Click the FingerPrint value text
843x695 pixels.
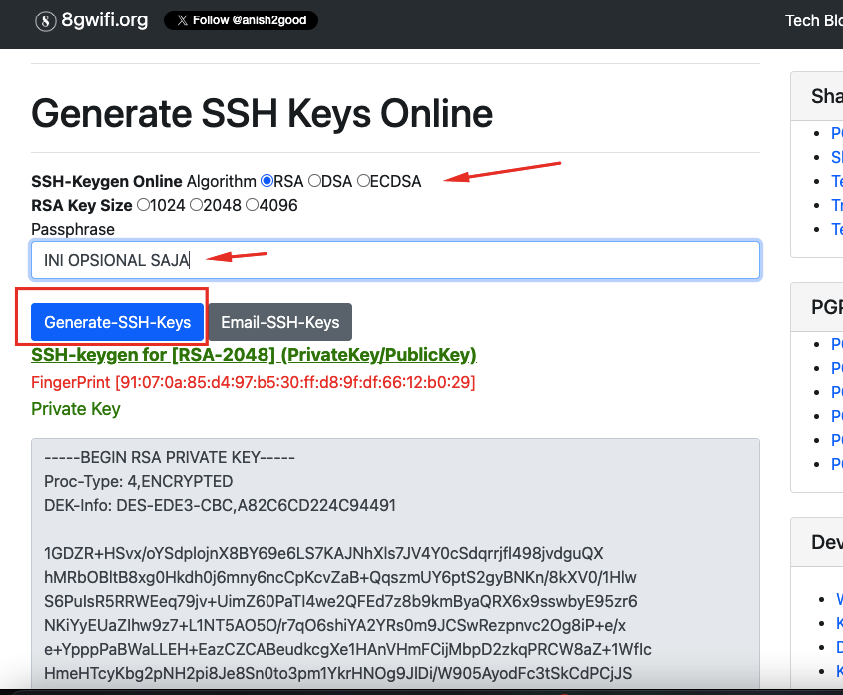(x=253, y=382)
